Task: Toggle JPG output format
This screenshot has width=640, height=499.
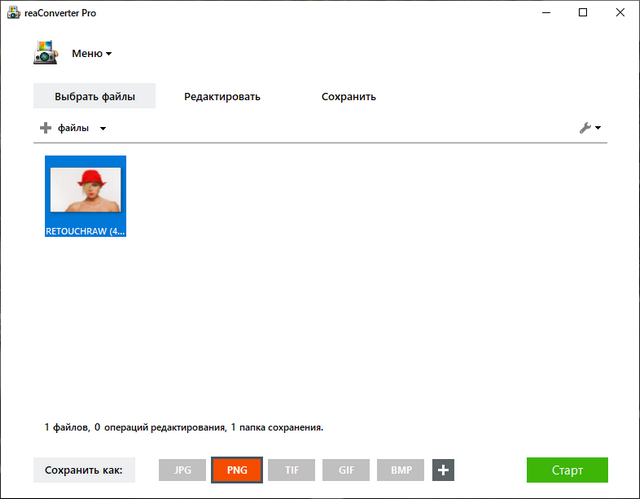Action: pos(182,470)
